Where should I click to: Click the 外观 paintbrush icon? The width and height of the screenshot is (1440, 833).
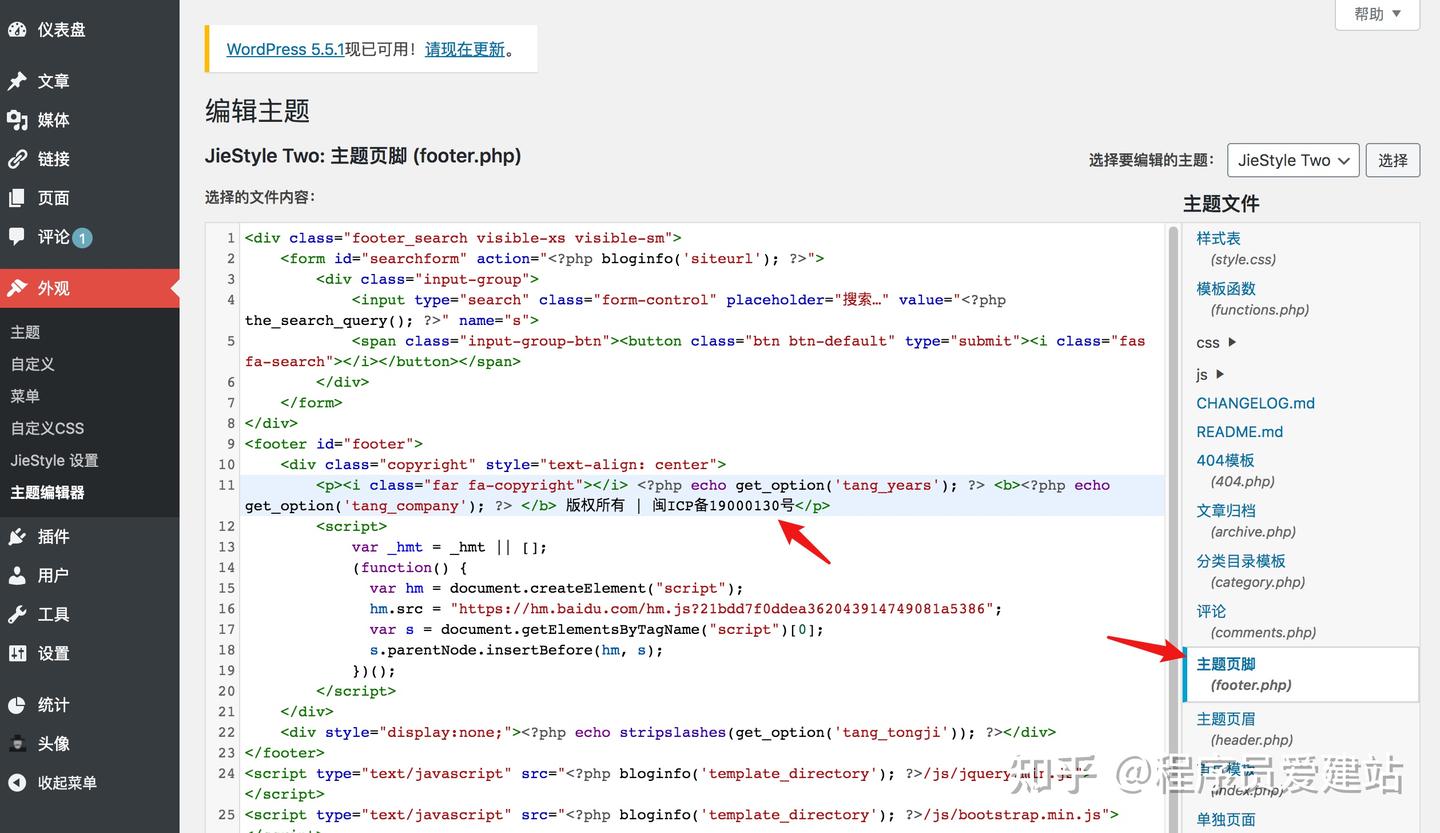[17, 288]
